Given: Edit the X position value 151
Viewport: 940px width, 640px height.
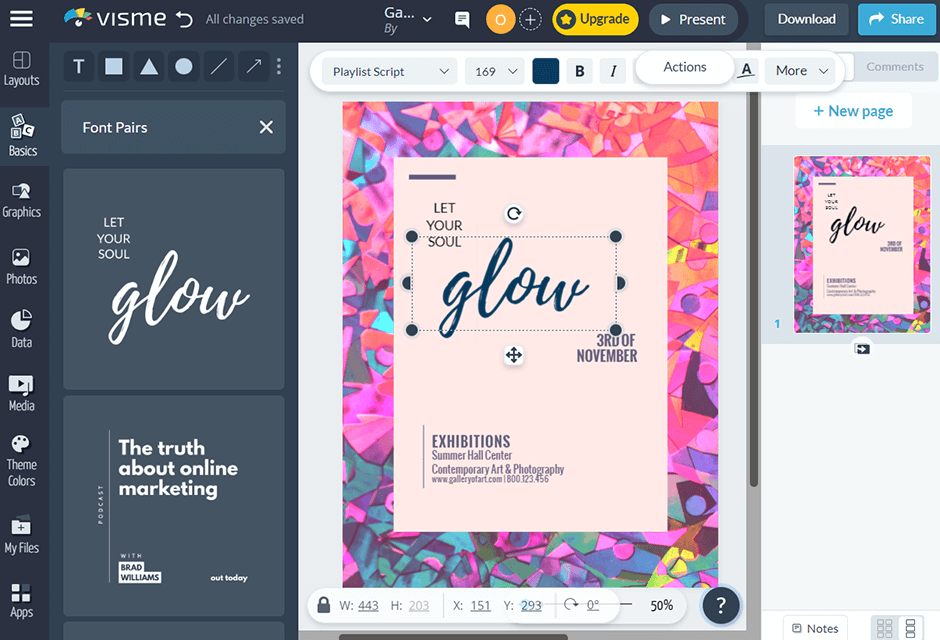Looking at the screenshot, I should tap(480, 606).
